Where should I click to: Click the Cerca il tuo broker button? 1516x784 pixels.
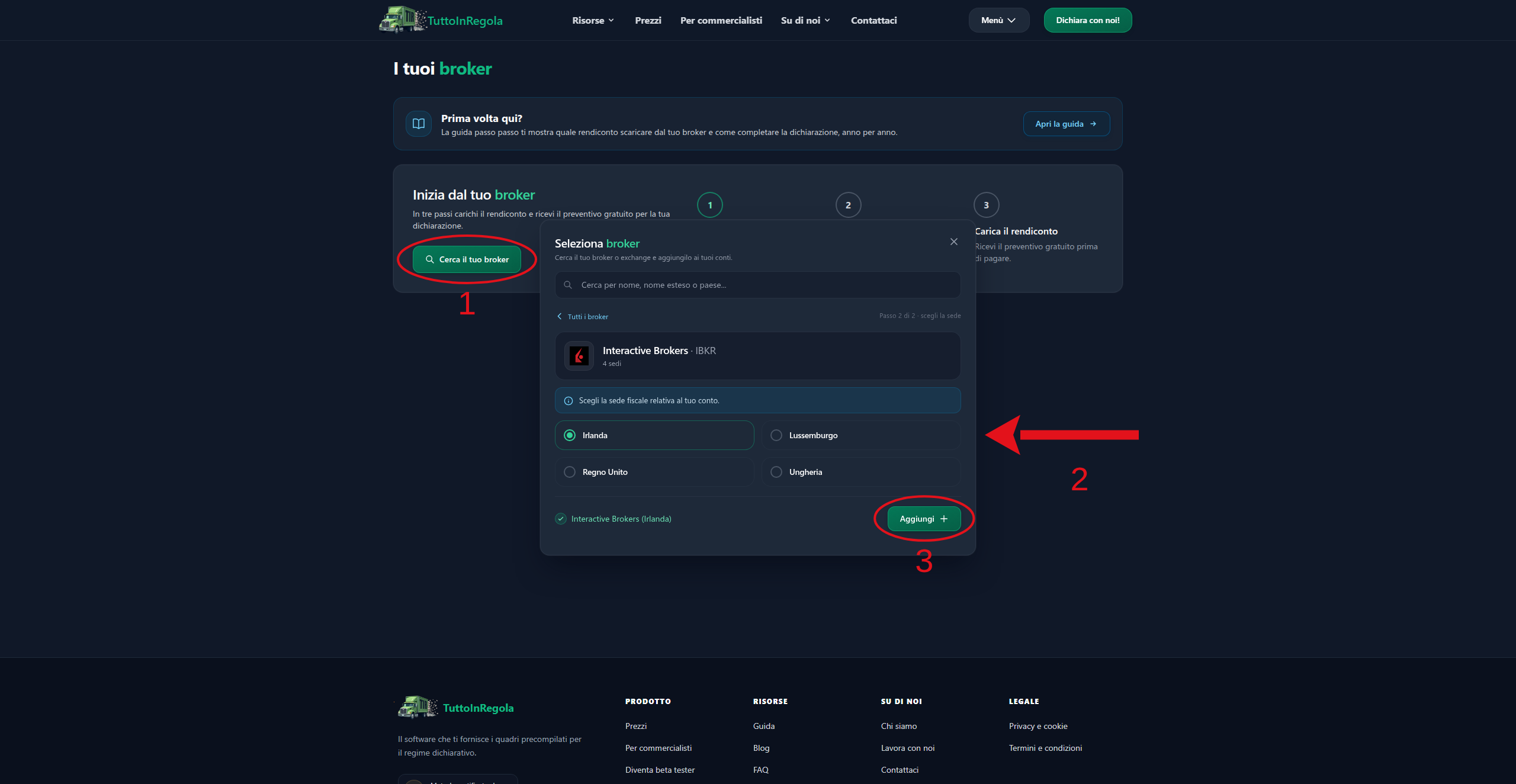pyautogui.click(x=467, y=259)
